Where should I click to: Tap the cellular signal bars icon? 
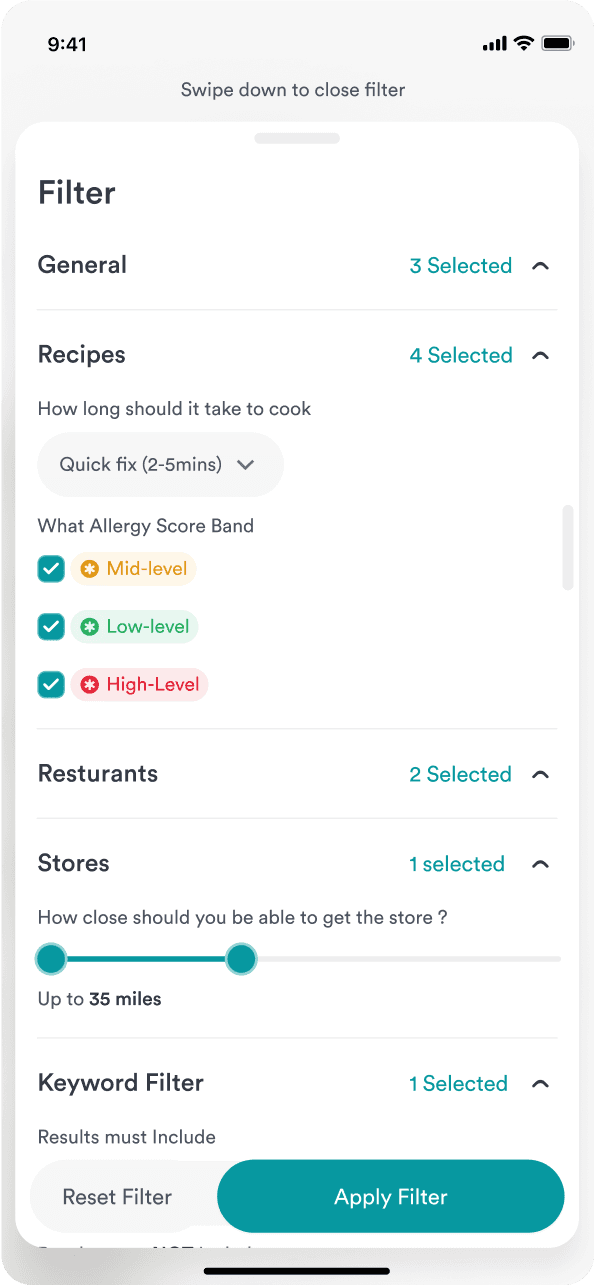[494, 44]
